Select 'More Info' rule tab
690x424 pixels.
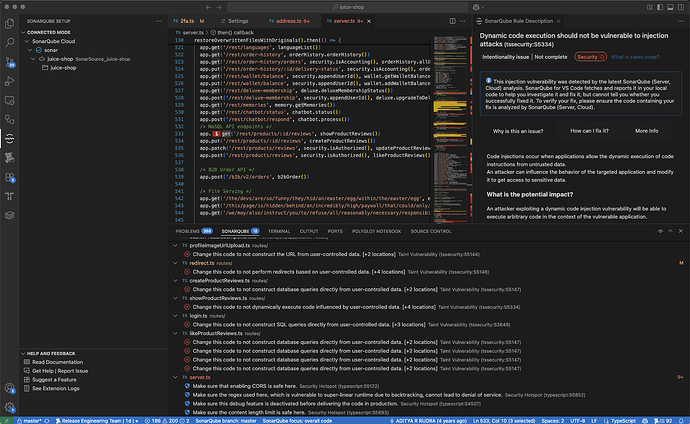(x=646, y=131)
